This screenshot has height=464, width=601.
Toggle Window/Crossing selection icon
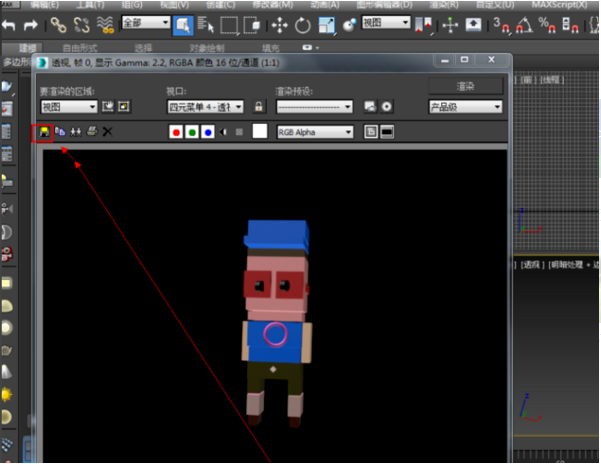pos(251,25)
